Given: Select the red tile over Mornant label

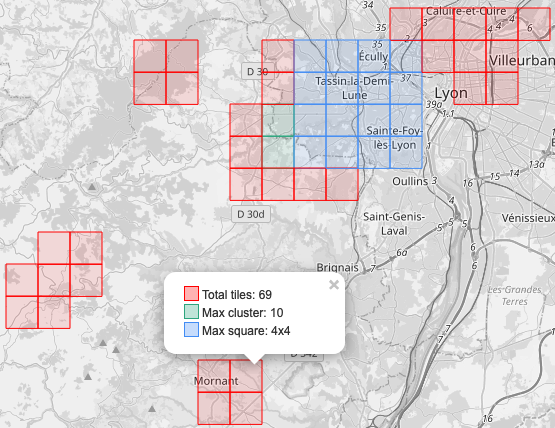Looking at the screenshot, I should (214, 376).
